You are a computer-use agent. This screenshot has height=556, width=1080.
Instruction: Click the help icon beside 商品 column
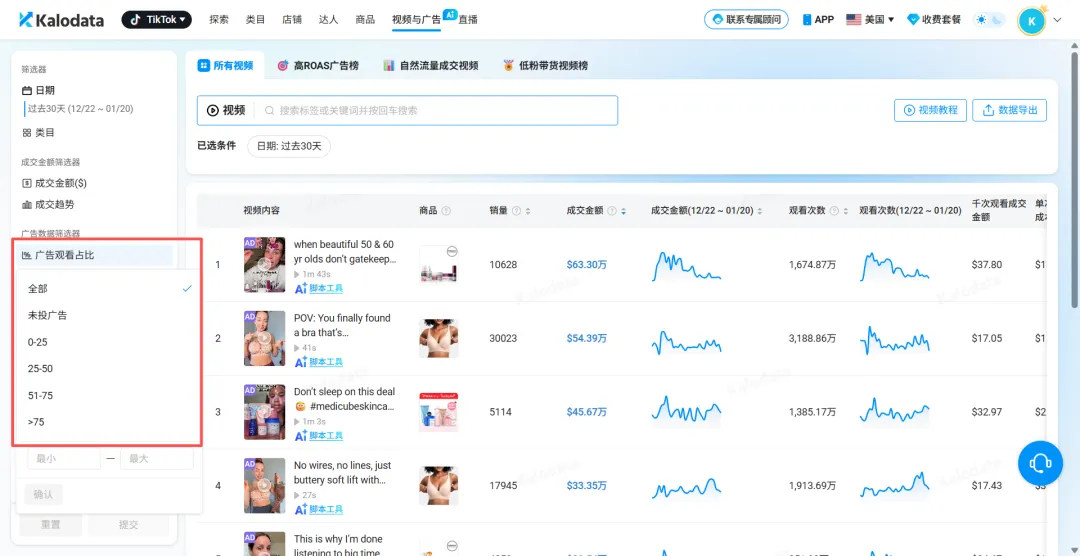pyautogui.click(x=446, y=211)
